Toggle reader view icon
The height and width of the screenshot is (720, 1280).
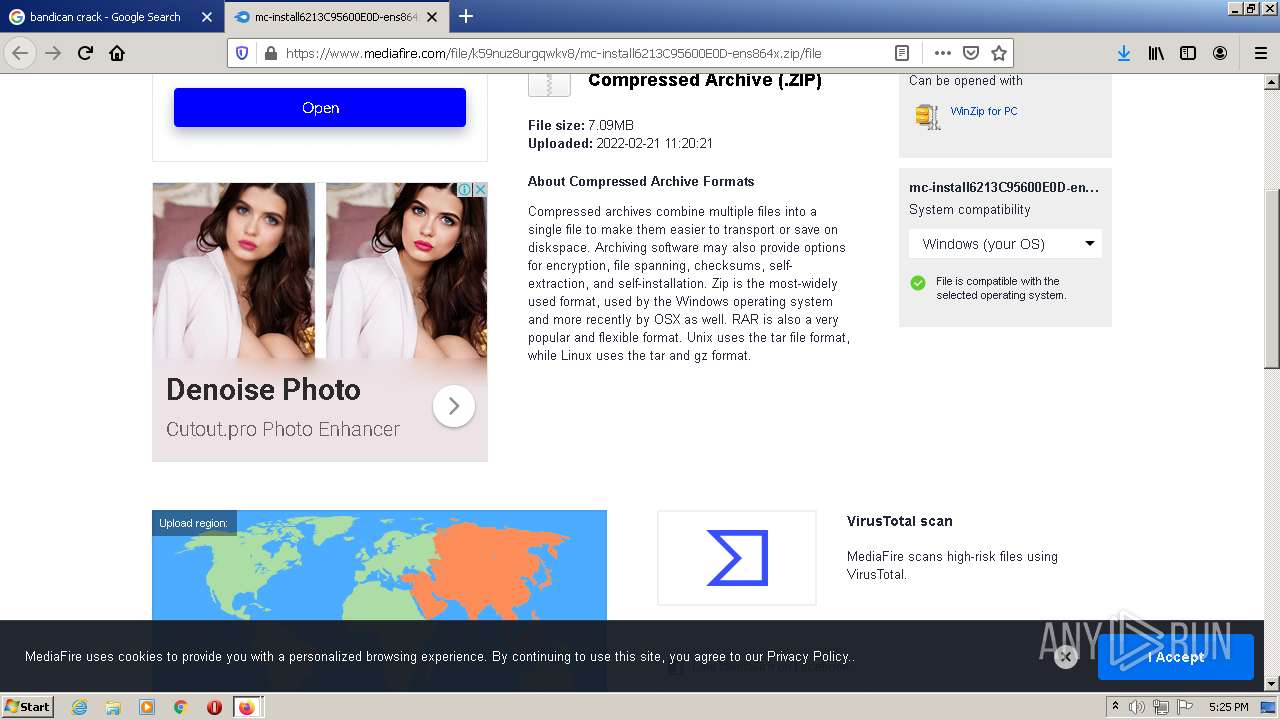click(901, 53)
